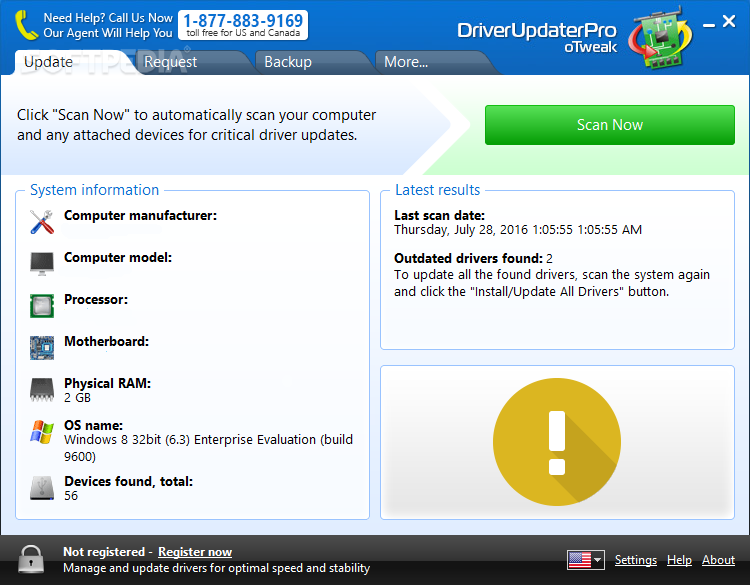Click the Physical RAM value 2 GB
Image resolution: width=750 pixels, height=585 pixels.
pyautogui.click(x=77, y=398)
